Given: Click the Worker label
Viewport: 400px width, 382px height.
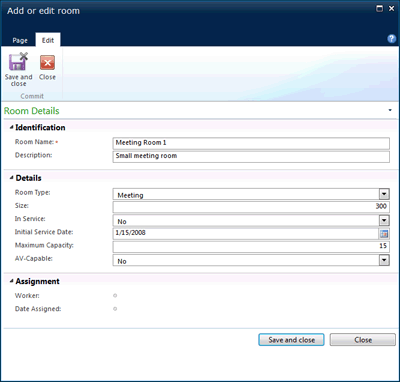Looking at the screenshot, I should coord(27,296).
